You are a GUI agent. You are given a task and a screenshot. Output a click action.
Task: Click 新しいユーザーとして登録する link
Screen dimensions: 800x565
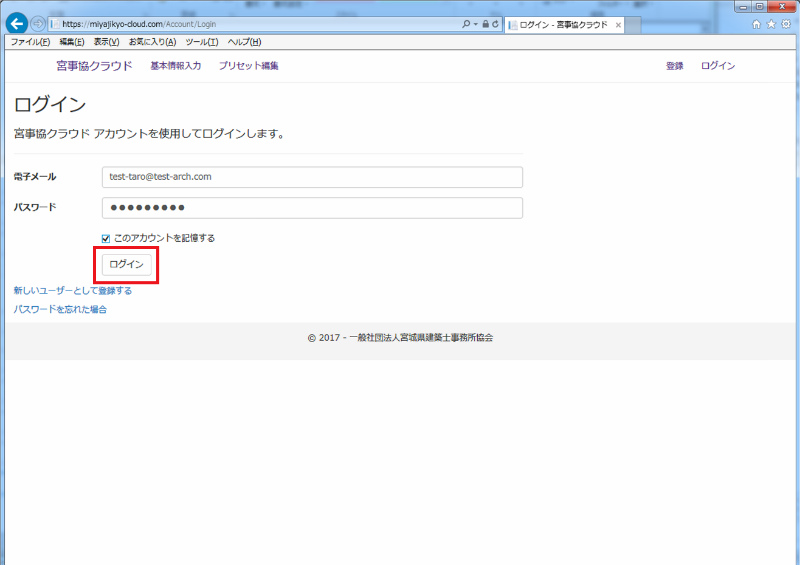[72, 290]
